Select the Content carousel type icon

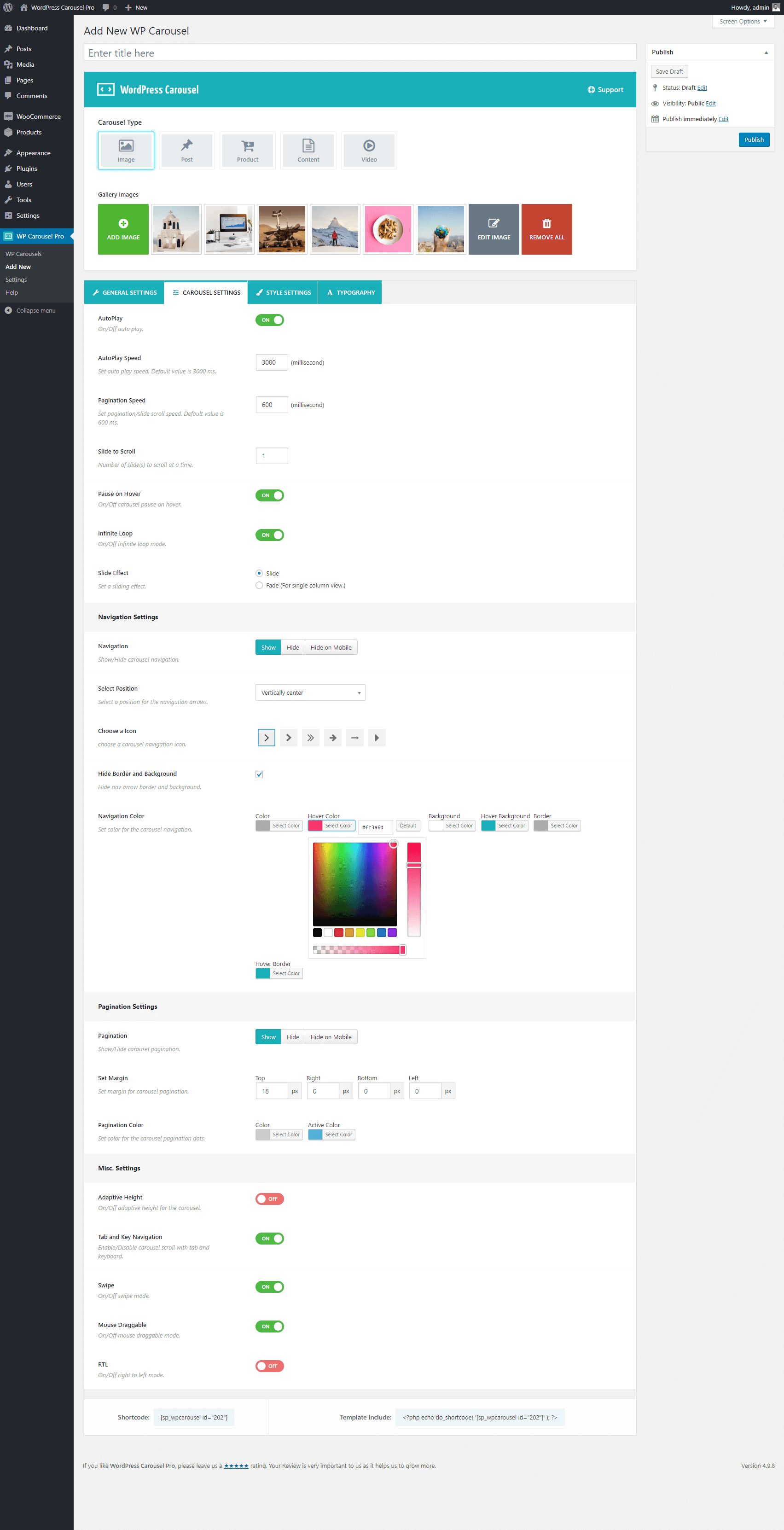coord(308,150)
